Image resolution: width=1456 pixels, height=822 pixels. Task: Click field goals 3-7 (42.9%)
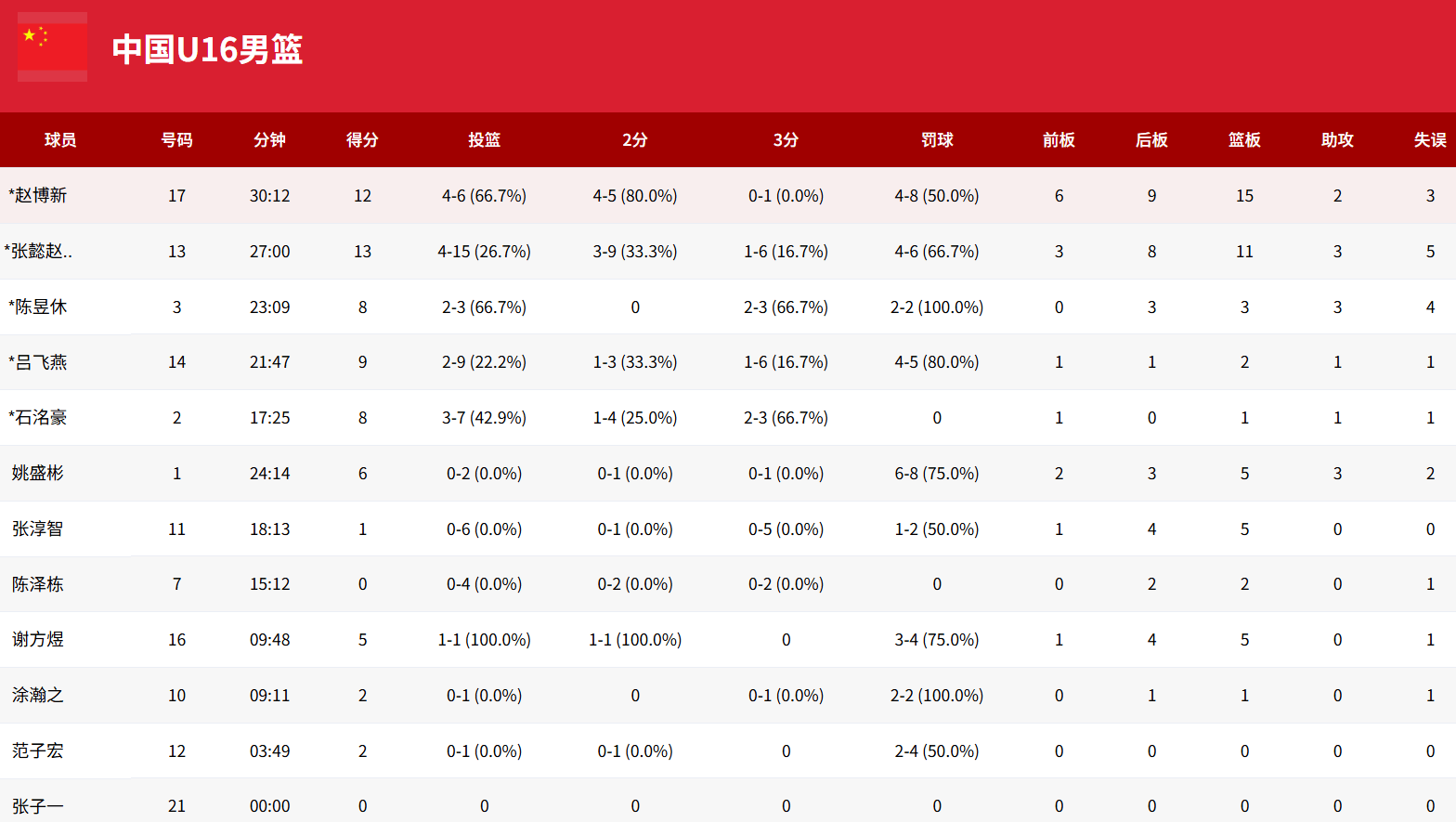[484, 418]
